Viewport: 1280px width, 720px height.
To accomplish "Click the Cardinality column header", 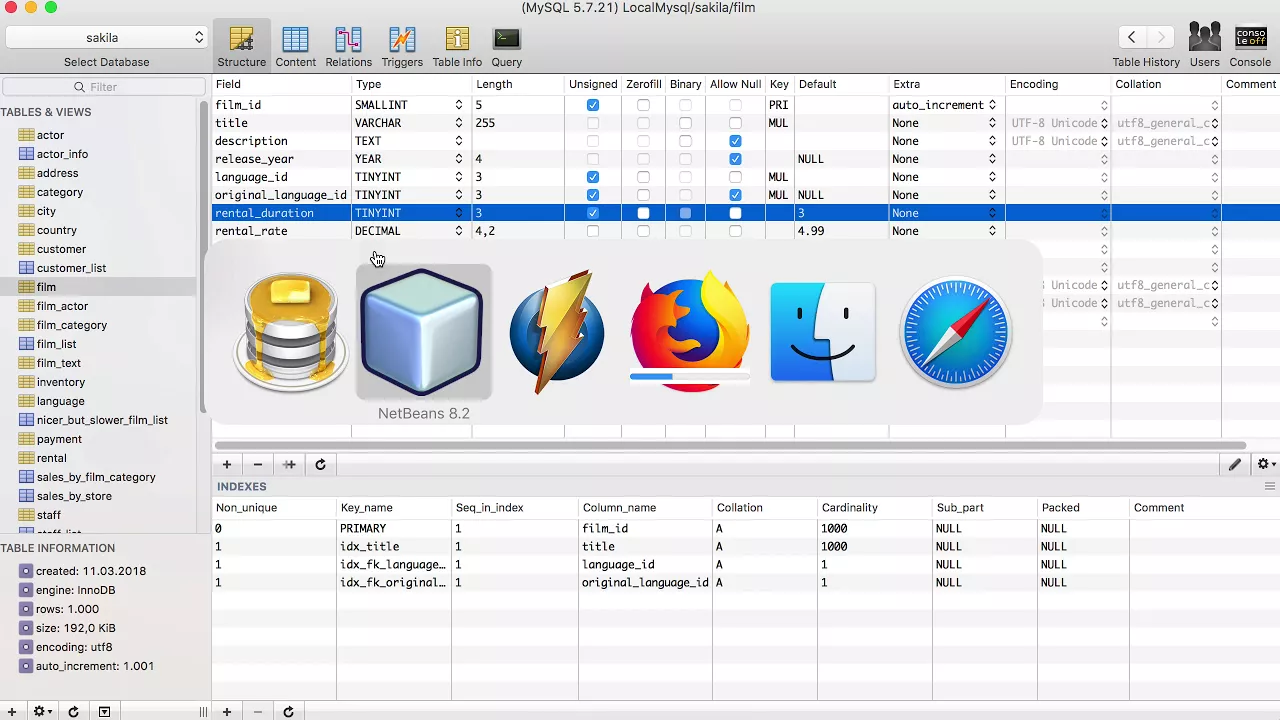I will coord(875,508).
